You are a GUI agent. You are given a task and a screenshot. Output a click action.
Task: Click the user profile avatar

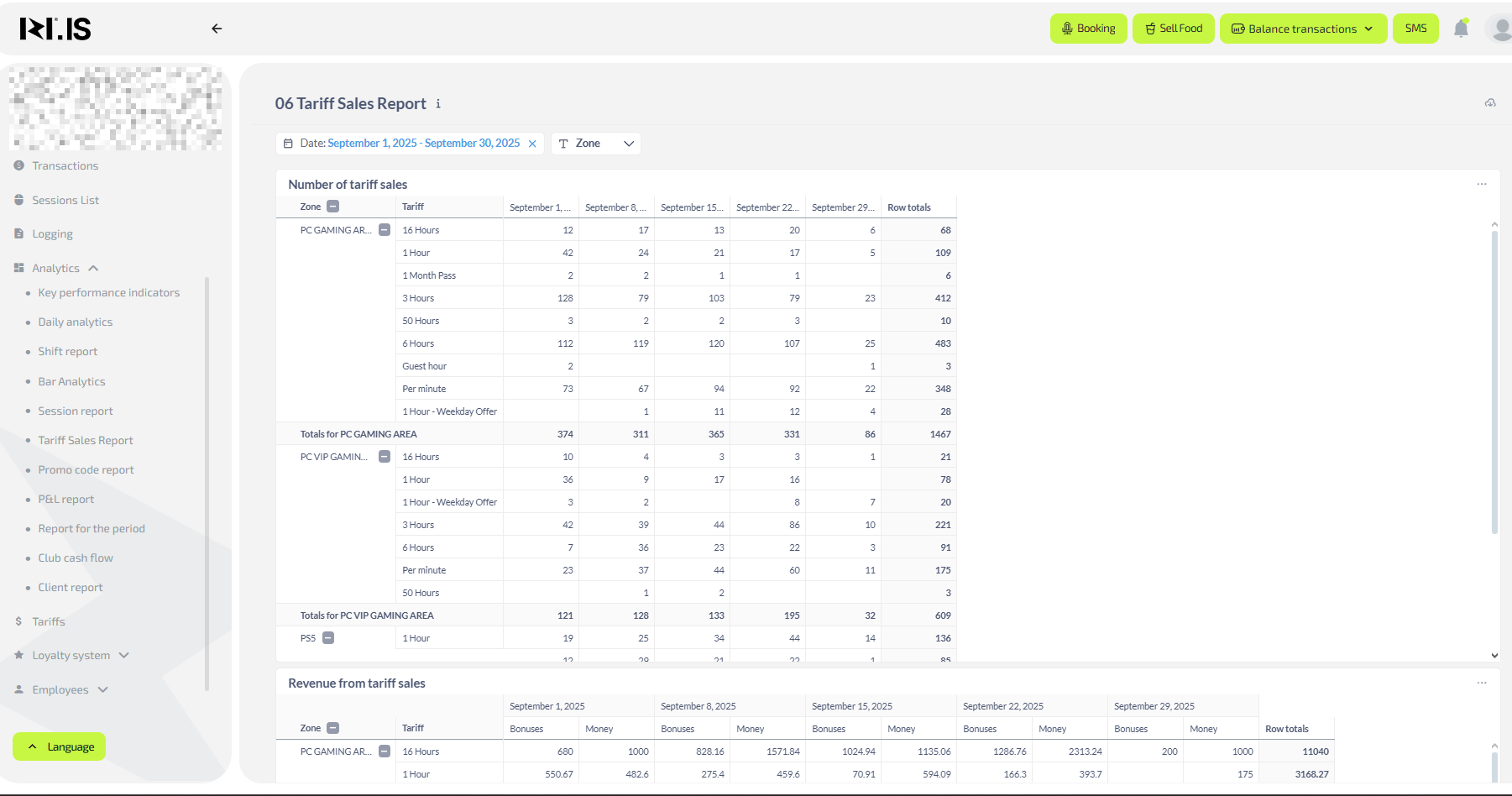[1499, 29]
